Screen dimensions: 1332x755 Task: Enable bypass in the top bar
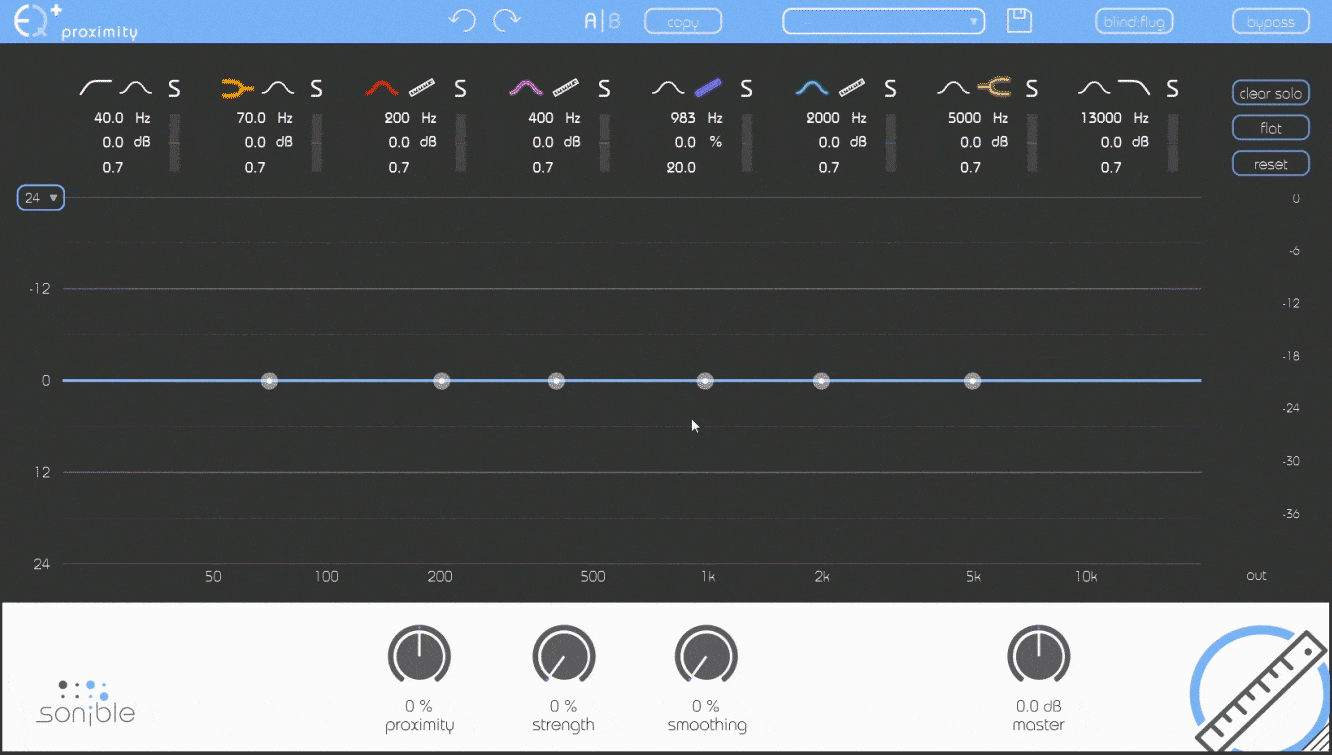pyautogui.click(x=1271, y=21)
